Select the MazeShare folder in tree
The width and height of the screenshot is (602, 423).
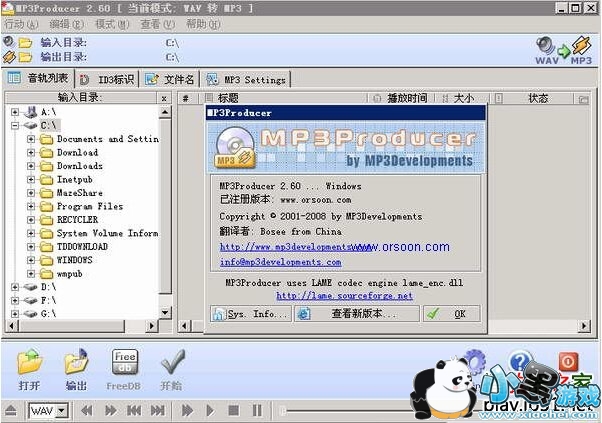click(79, 193)
